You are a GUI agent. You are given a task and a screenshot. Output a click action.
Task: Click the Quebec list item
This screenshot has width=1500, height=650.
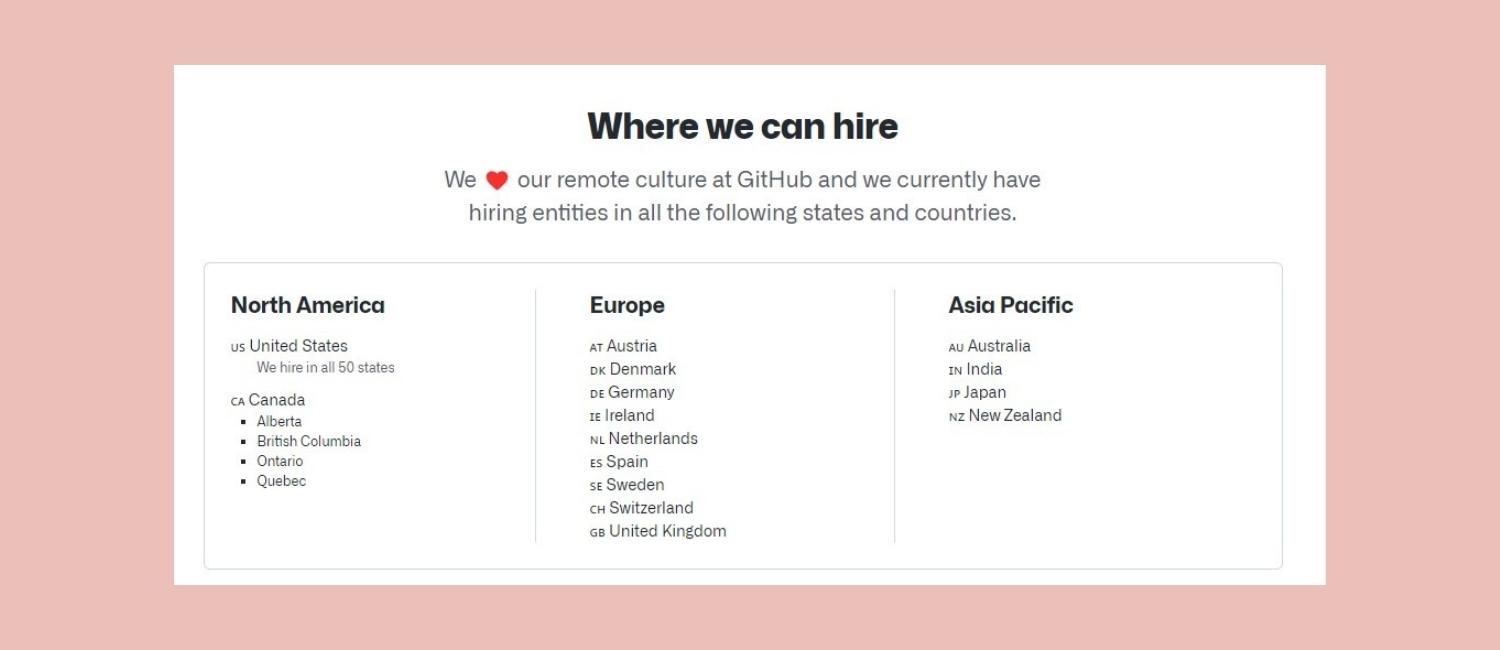click(281, 481)
